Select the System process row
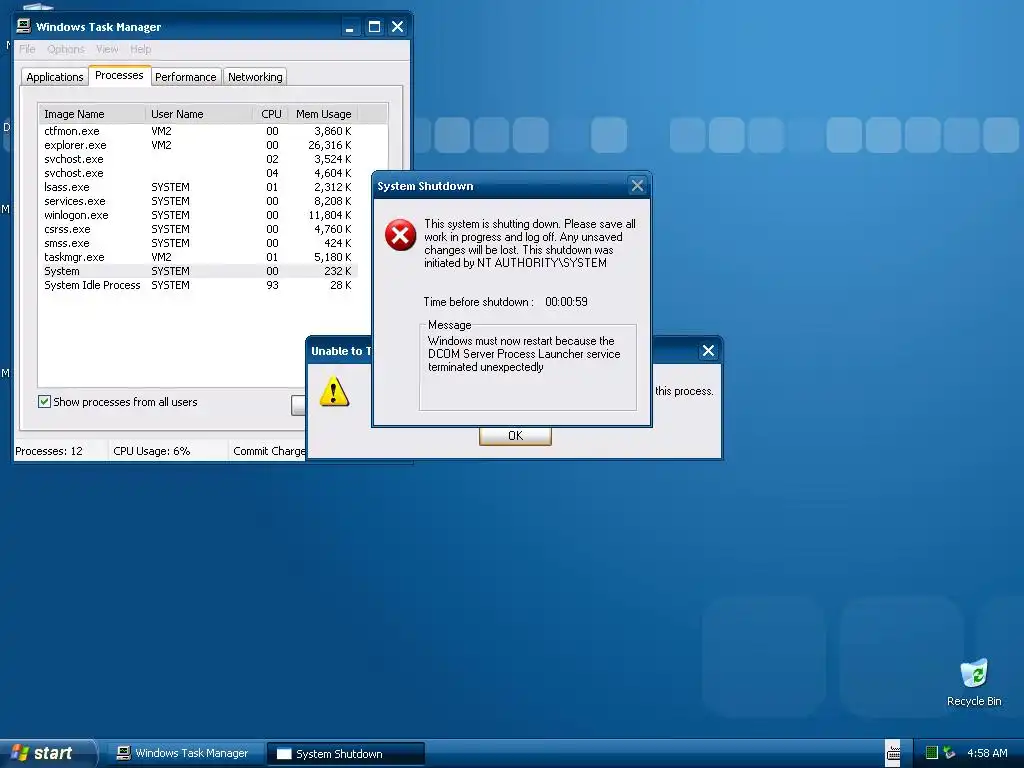This screenshot has height=768, width=1024. [x=198, y=271]
